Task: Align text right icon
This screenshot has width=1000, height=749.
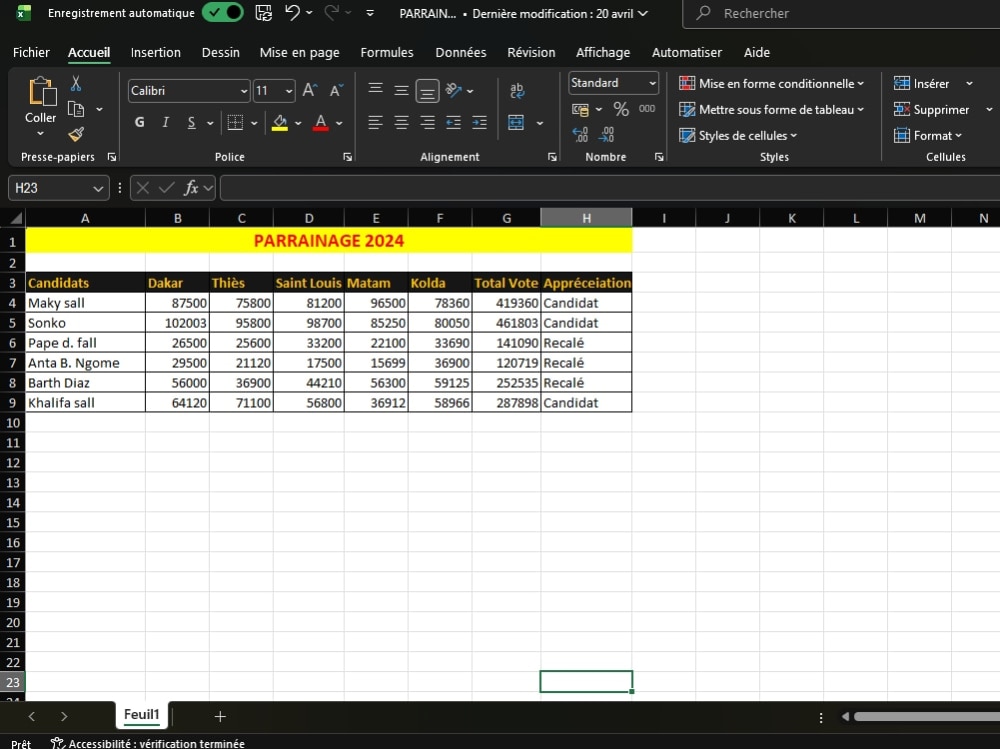Action: coord(427,122)
